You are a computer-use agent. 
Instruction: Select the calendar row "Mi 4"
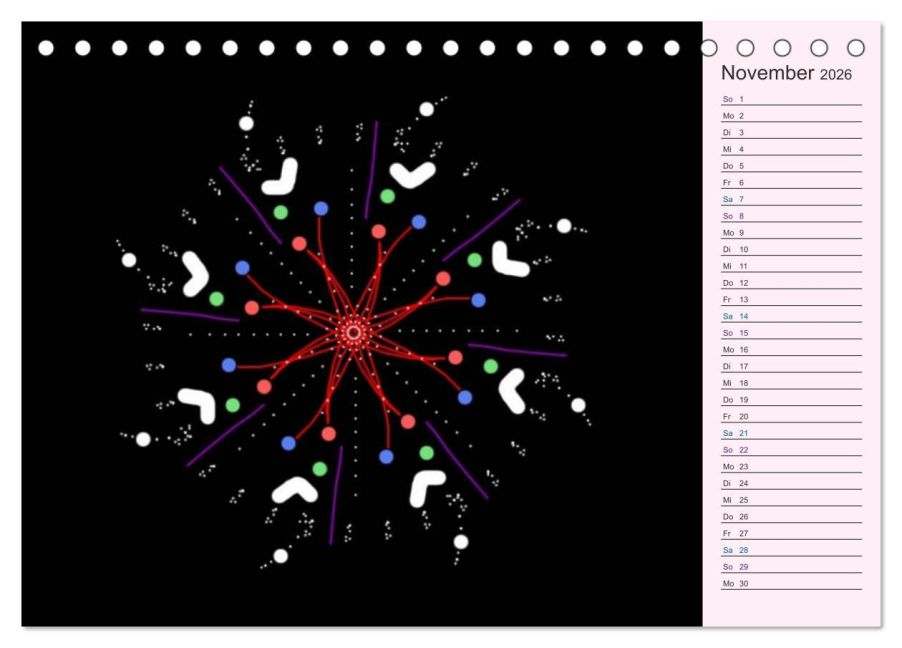click(792, 149)
